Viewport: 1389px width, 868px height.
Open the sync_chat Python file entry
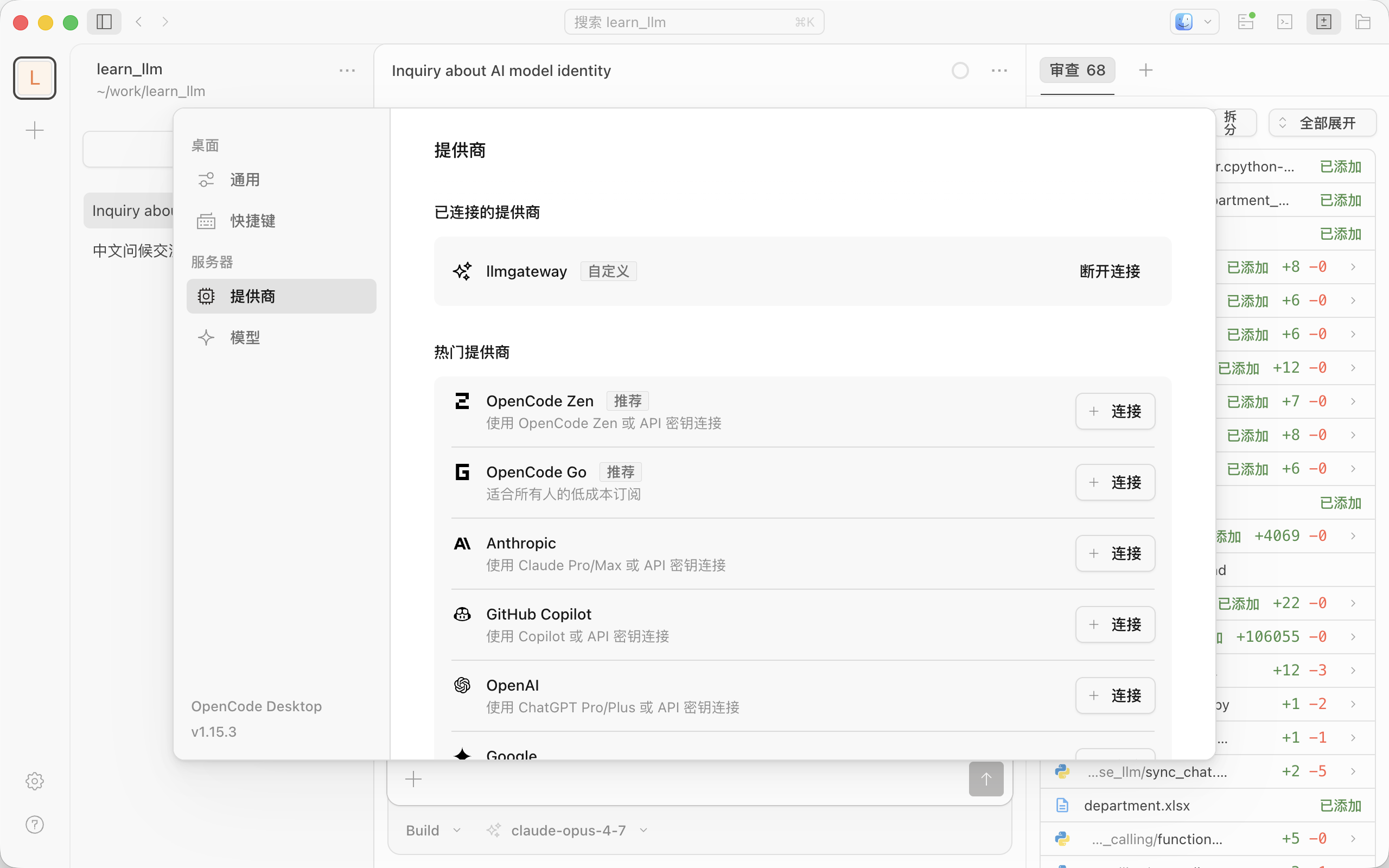pyautogui.click(x=1157, y=772)
